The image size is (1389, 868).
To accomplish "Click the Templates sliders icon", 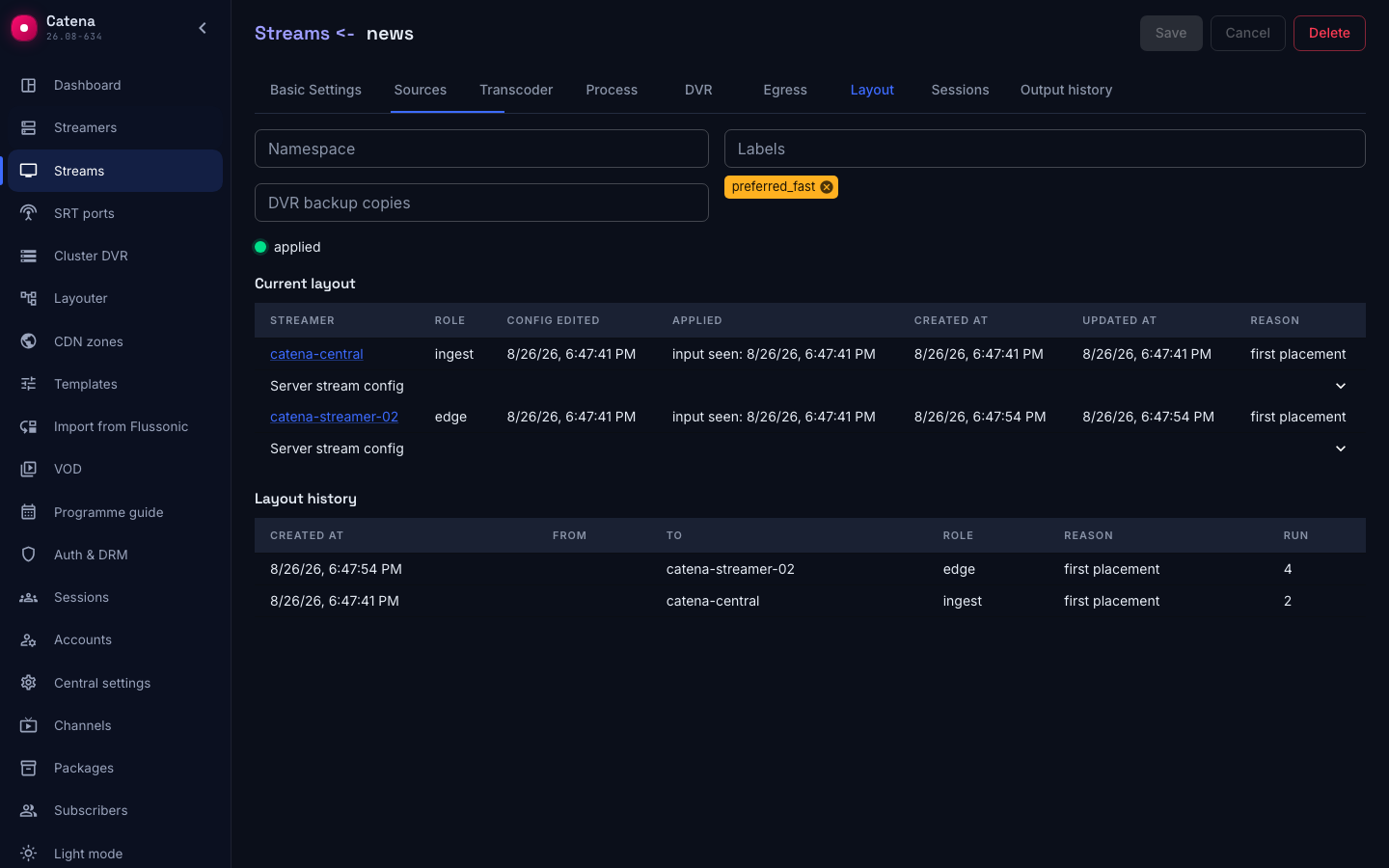I will pyautogui.click(x=29, y=384).
